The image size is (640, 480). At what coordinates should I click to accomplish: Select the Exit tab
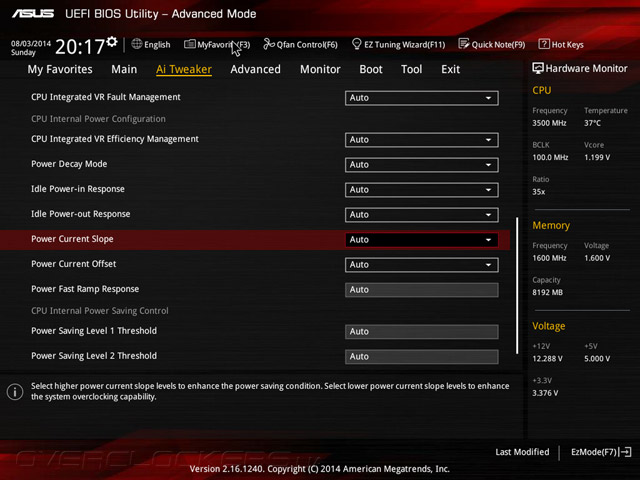coord(451,69)
